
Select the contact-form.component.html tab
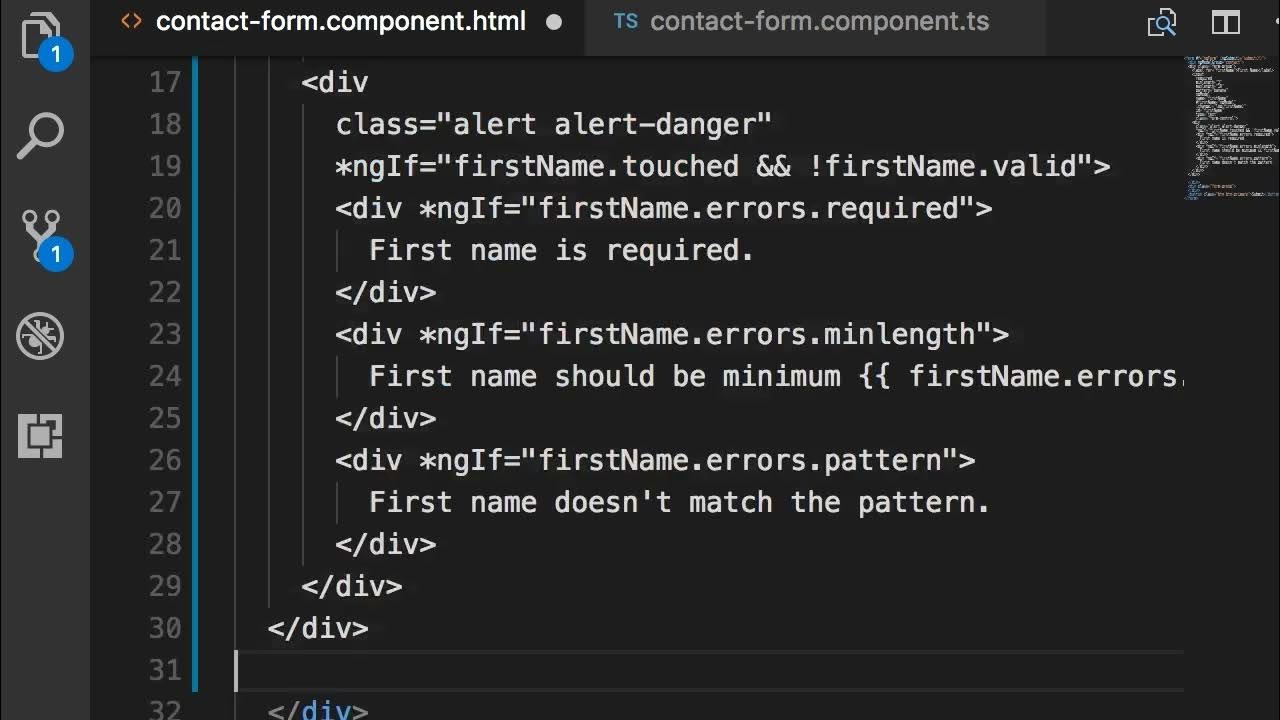point(340,22)
